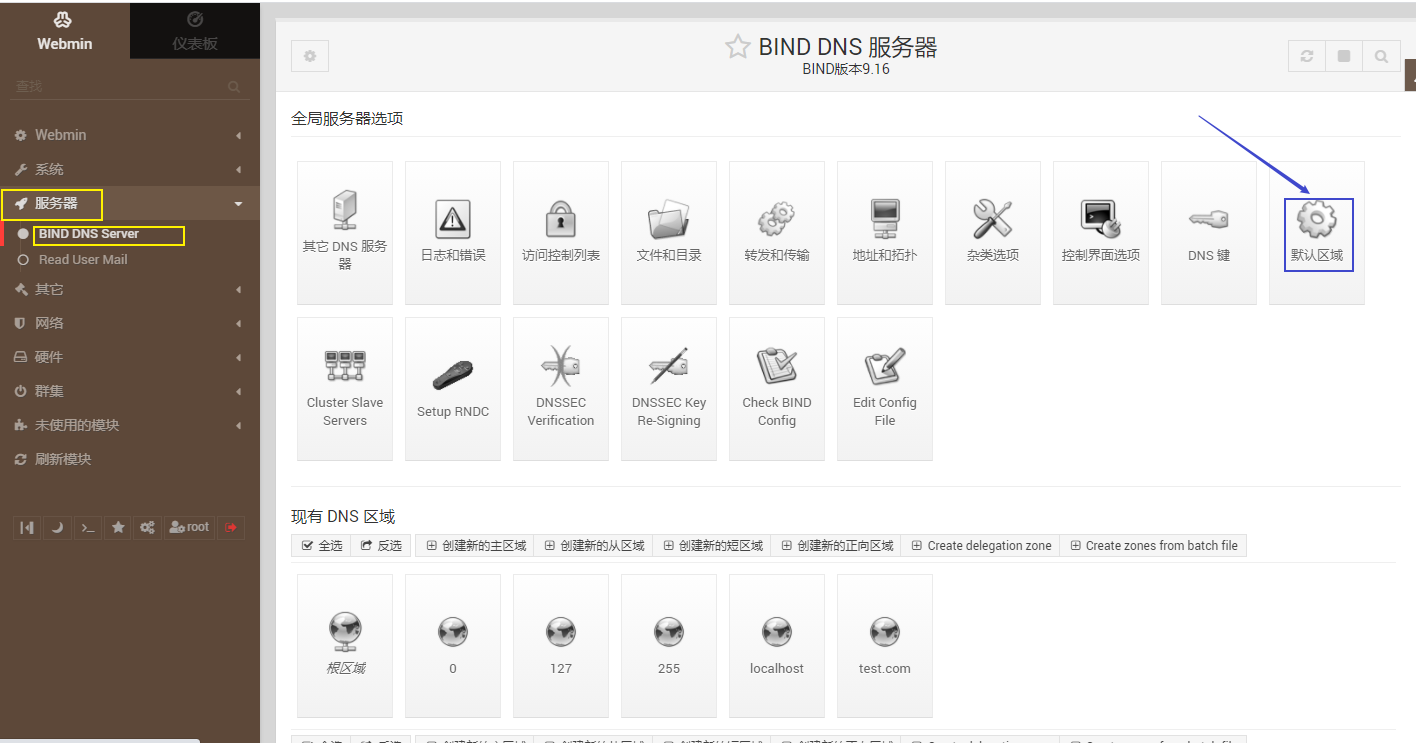The image size is (1416, 743).
Task: Click 反选 to invert selection
Action: click(381, 546)
